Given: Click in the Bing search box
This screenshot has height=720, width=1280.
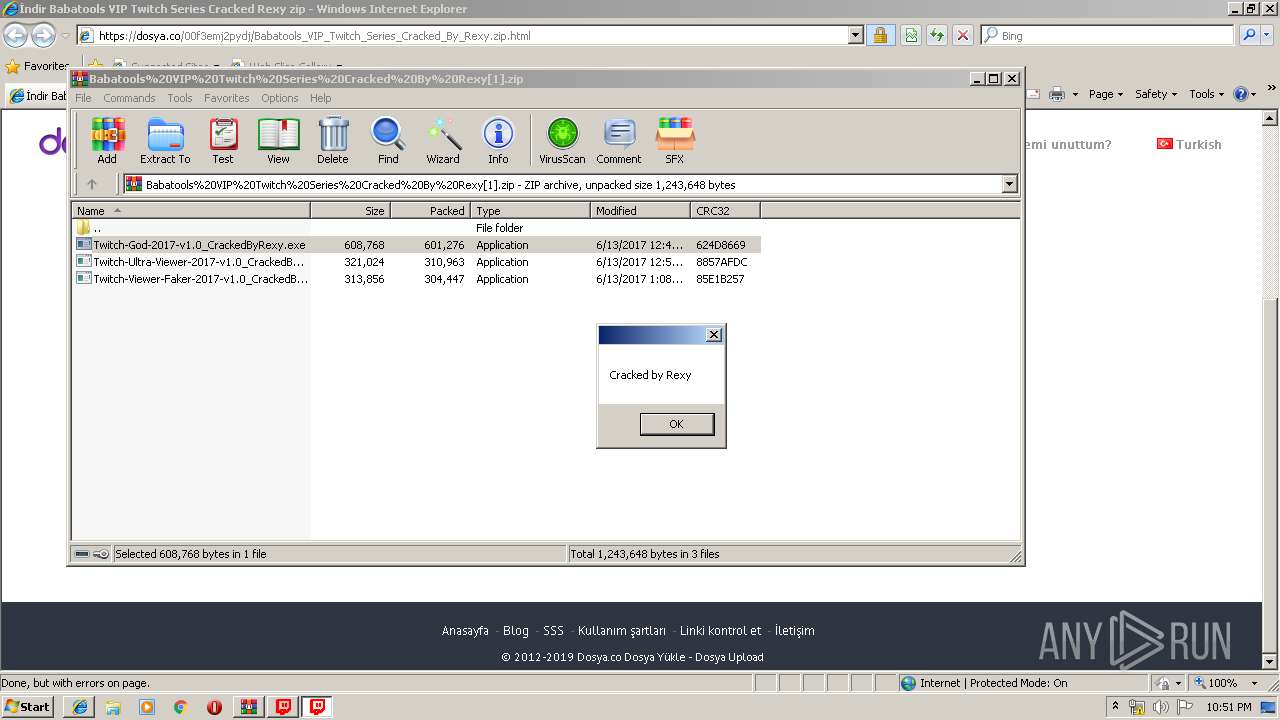Looking at the screenshot, I should click(1108, 35).
